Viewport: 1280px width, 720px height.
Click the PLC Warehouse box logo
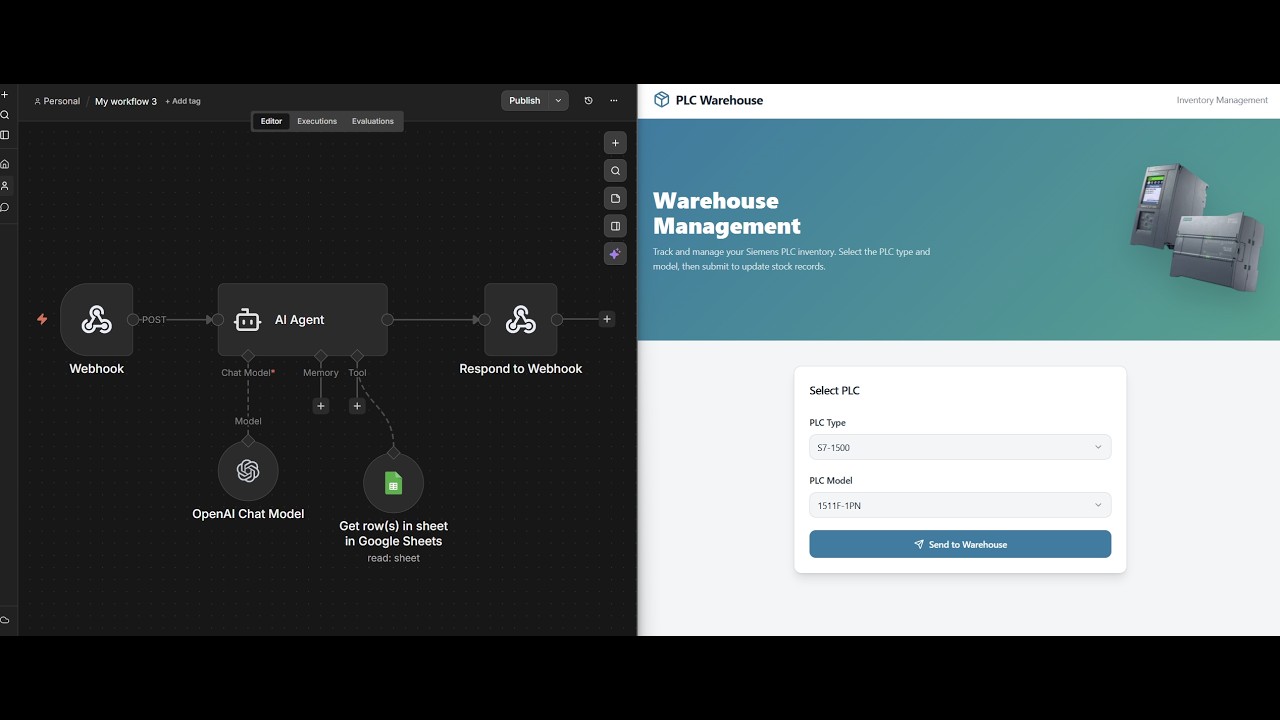[x=661, y=100]
